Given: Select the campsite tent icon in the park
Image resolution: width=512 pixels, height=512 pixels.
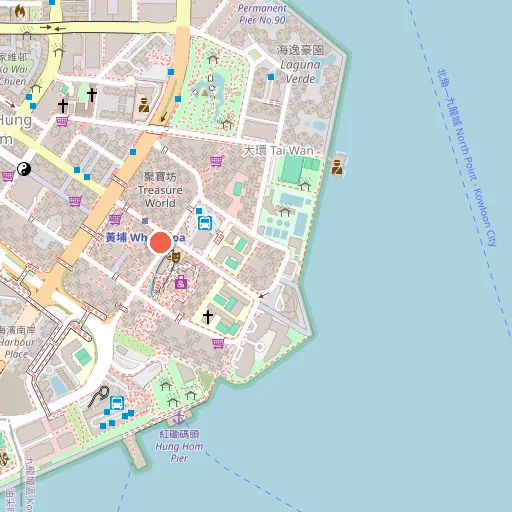Looking at the screenshot, I should pyautogui.click(x=205, y=92).
